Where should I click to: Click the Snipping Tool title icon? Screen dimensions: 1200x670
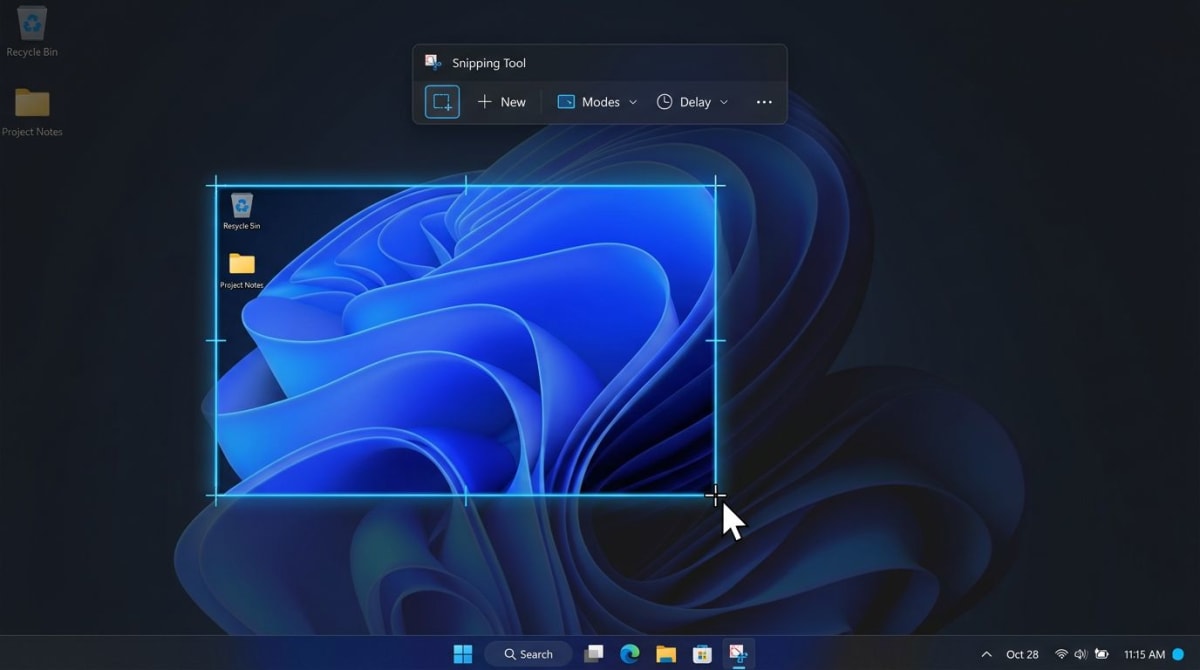click(x=433, y=63)
